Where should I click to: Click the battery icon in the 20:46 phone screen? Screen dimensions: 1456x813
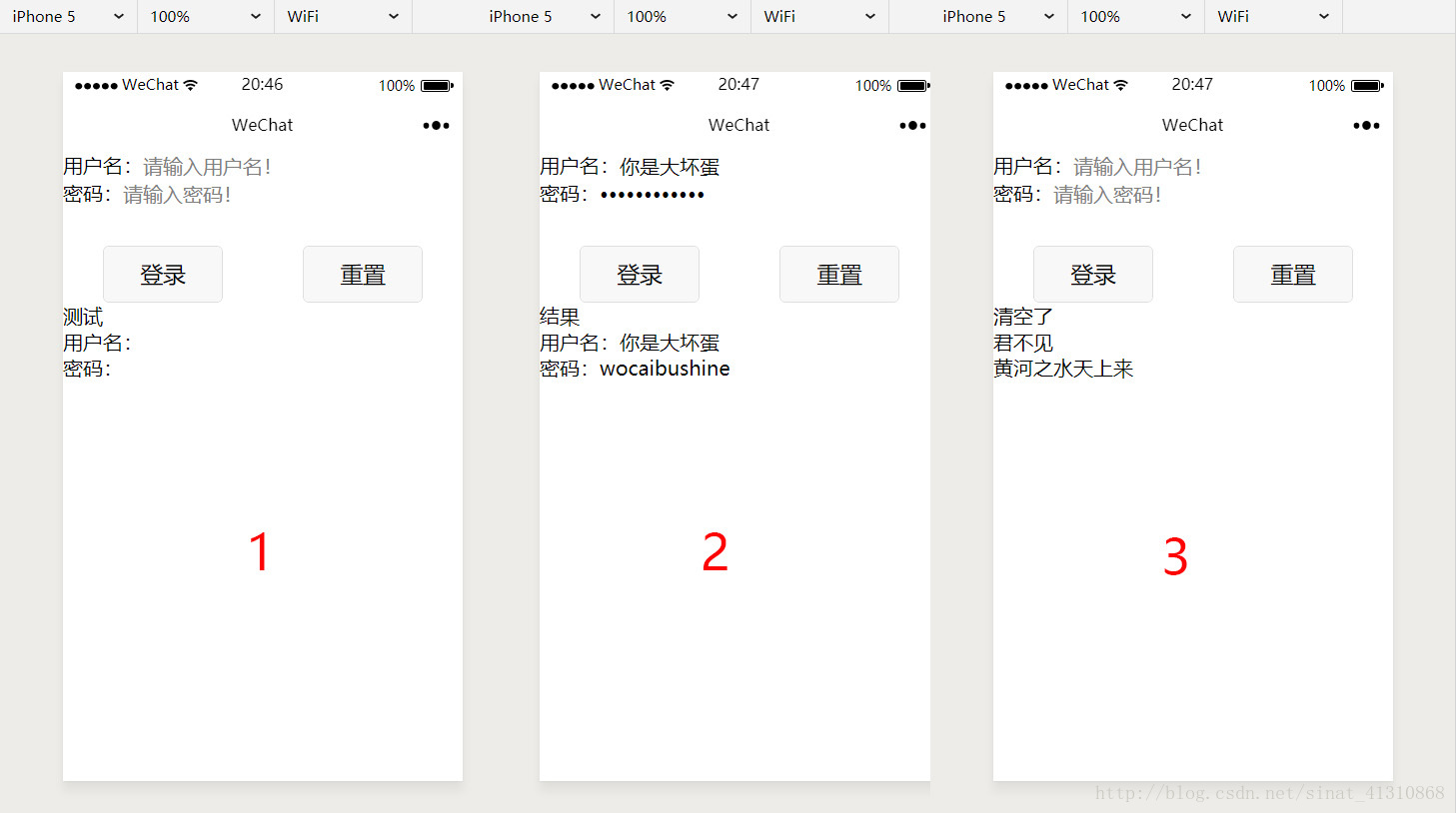pyautogui.click(x=437, y=86)
